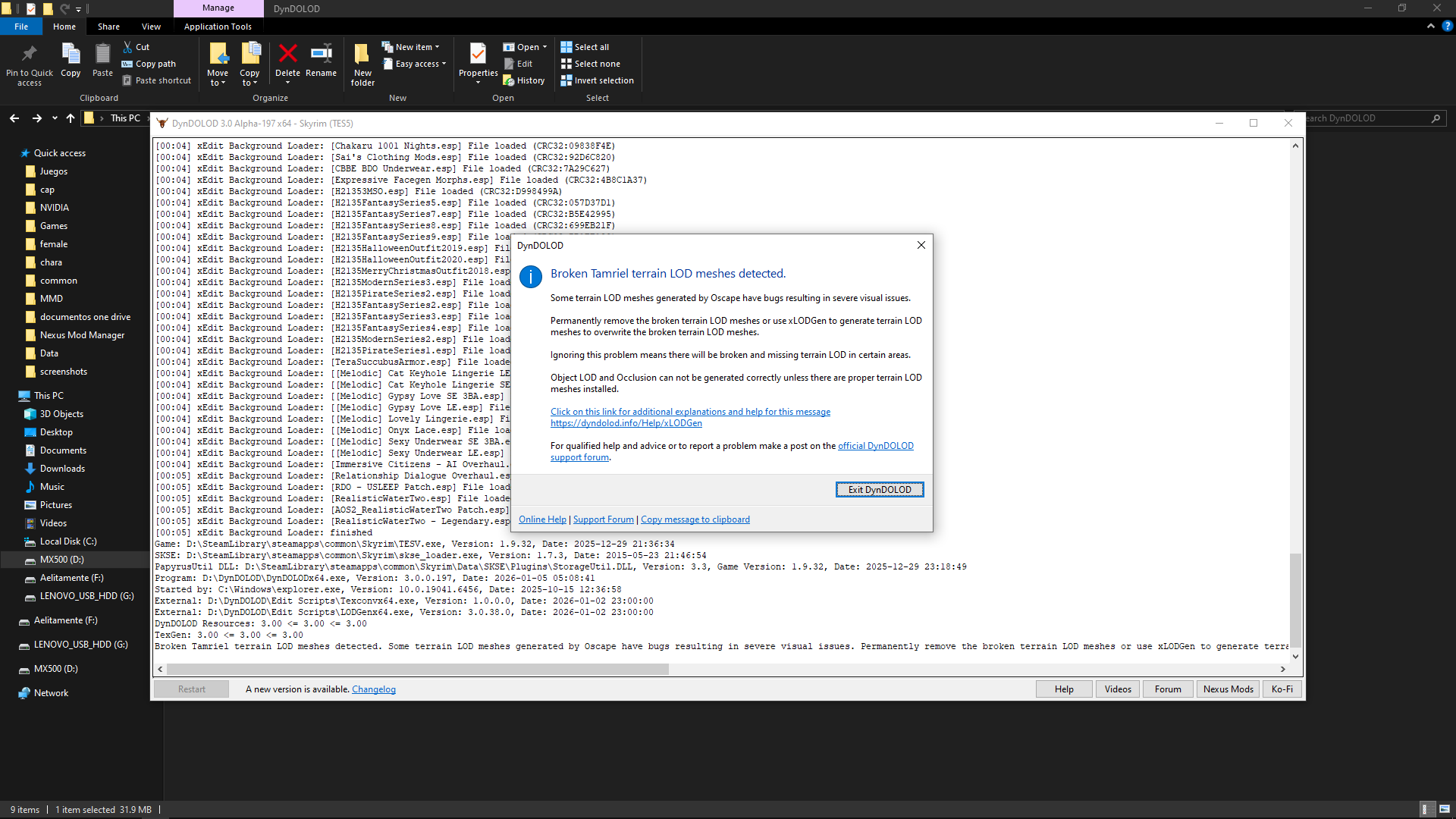This screenshot has height=819, width=1456.
Task: Click the Rename icon in ribbon
Action: (x=321, y=55)
